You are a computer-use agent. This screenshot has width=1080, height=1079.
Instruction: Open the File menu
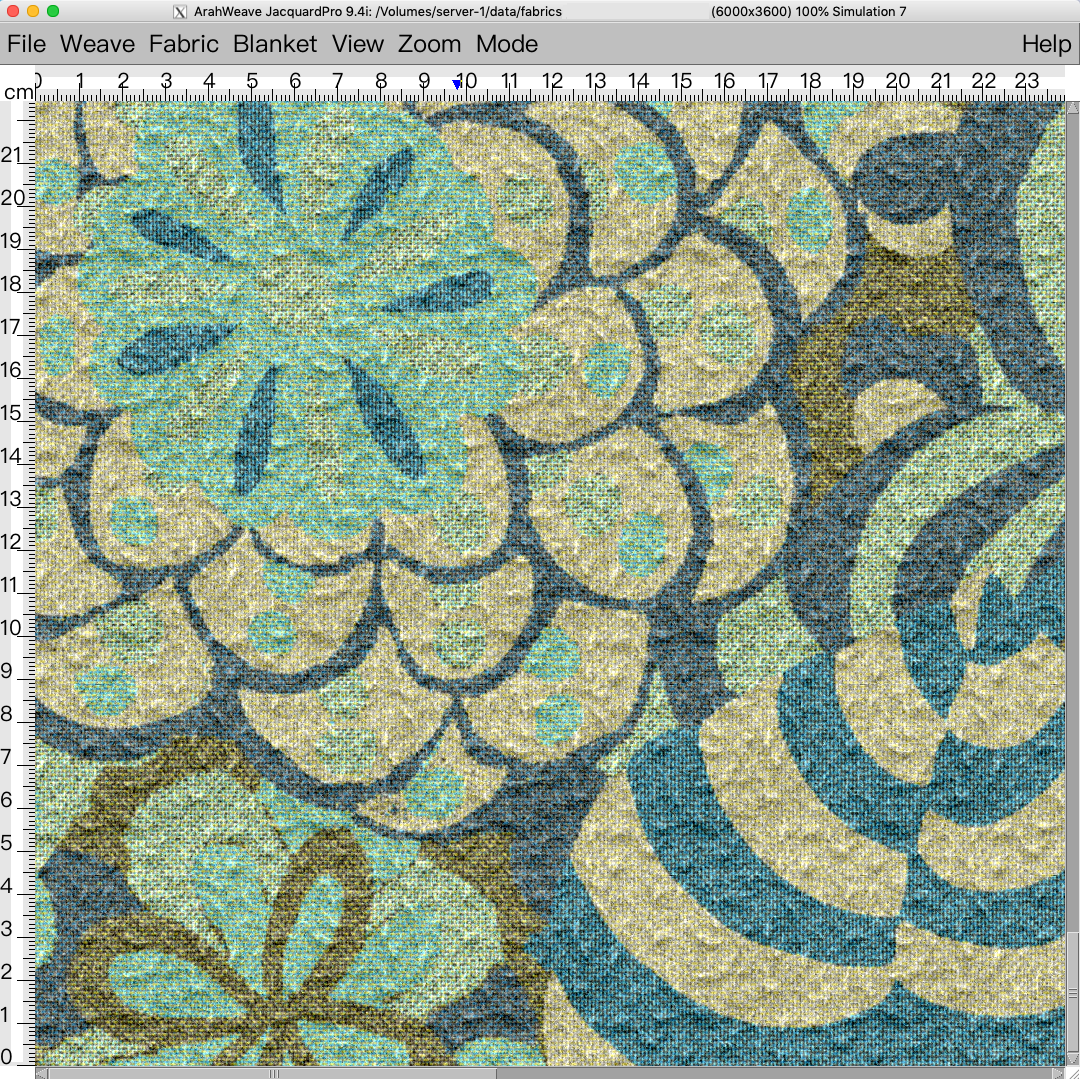pyautogui.click(x=26, y=44)
